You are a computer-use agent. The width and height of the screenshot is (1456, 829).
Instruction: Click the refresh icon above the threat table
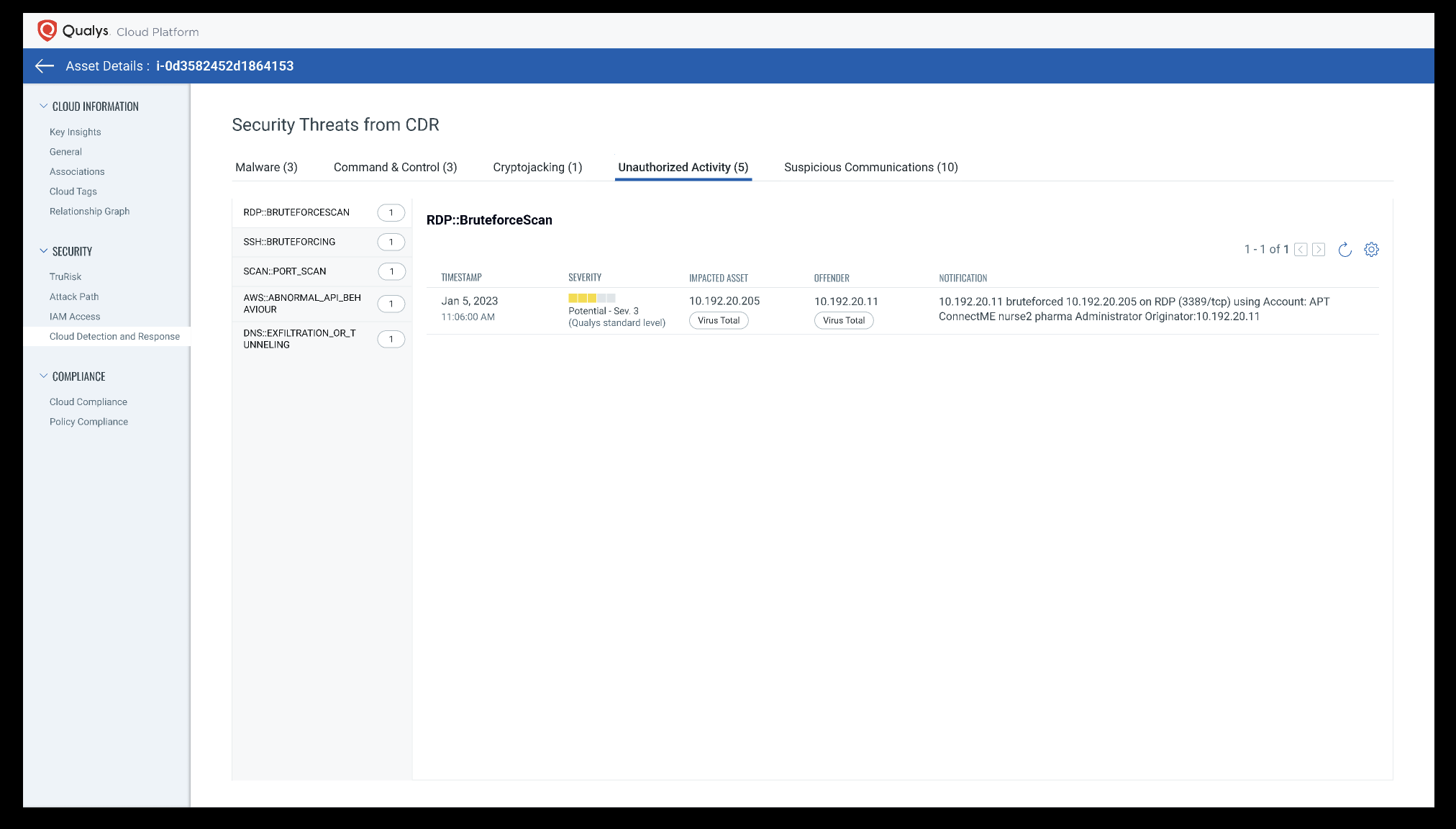click(x=1345, y=250)
